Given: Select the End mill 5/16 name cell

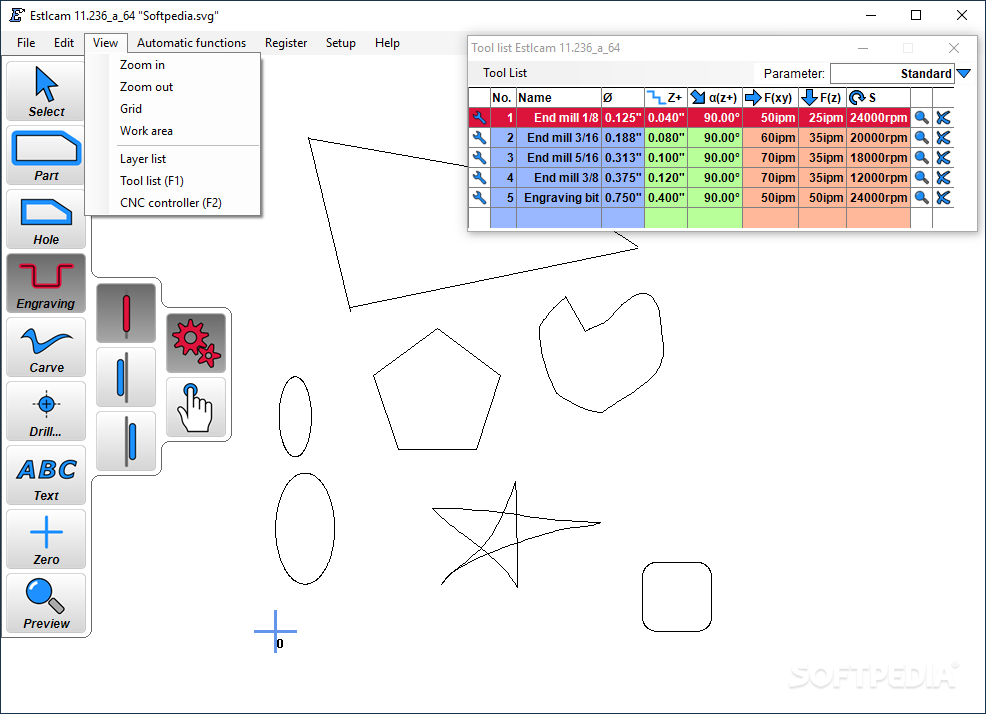Looking at the screenshot, I should (x=558, y=157).
